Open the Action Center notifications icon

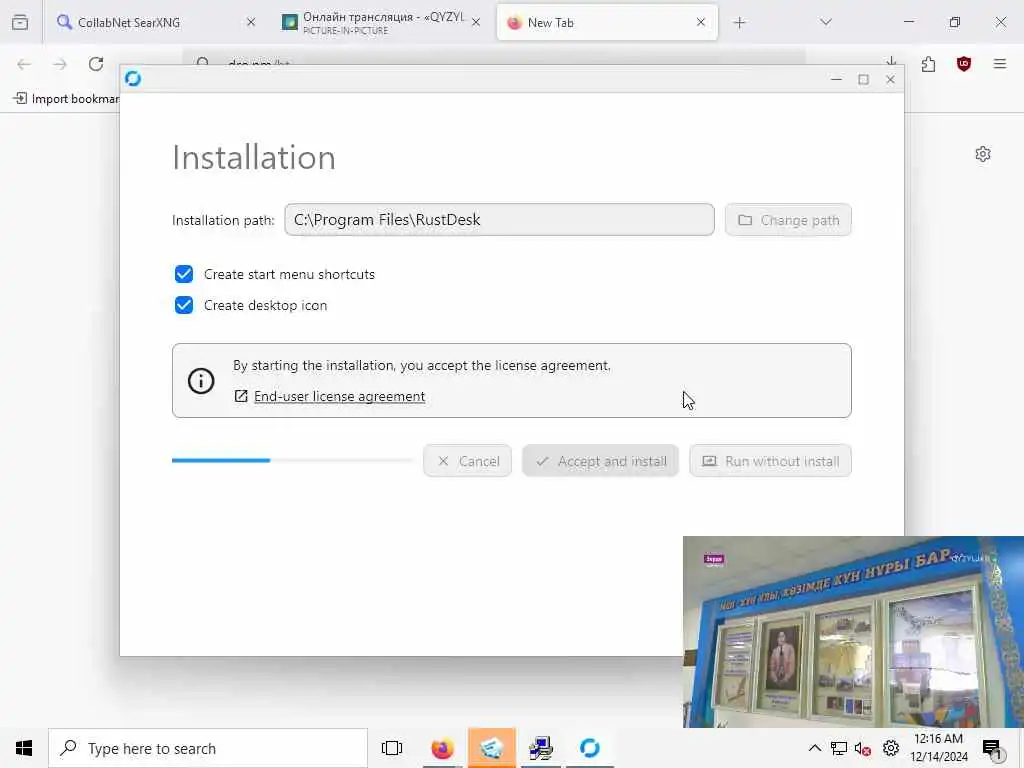click(992, 748)
